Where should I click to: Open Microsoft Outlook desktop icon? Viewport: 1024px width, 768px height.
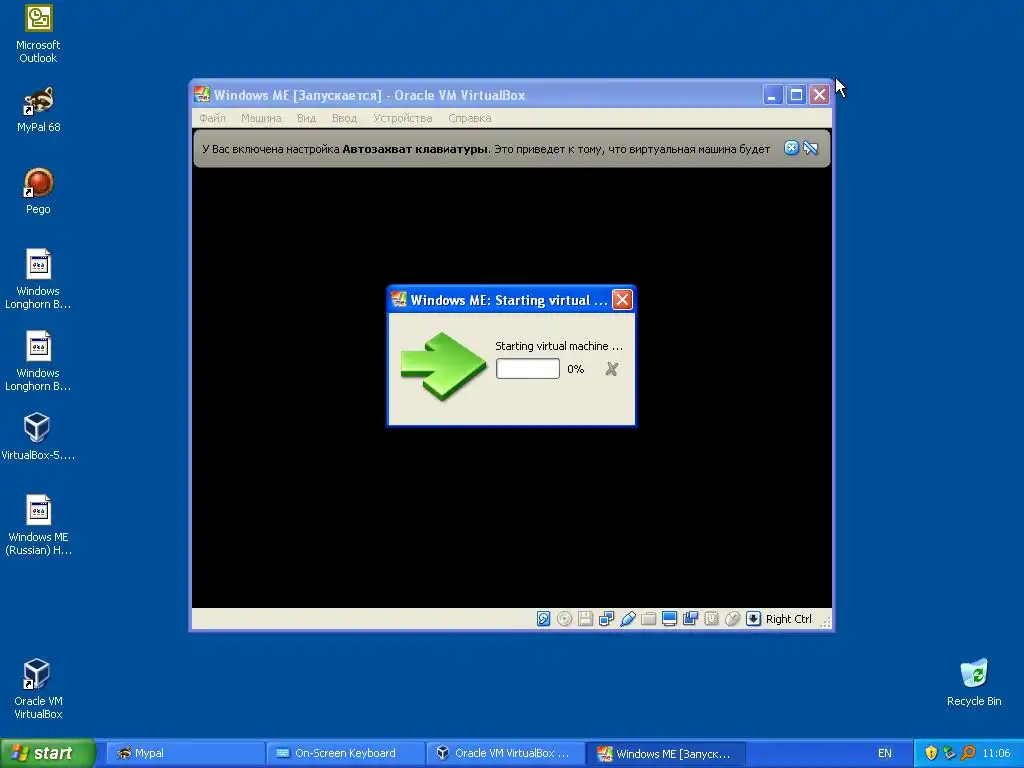tap(38, 34)
